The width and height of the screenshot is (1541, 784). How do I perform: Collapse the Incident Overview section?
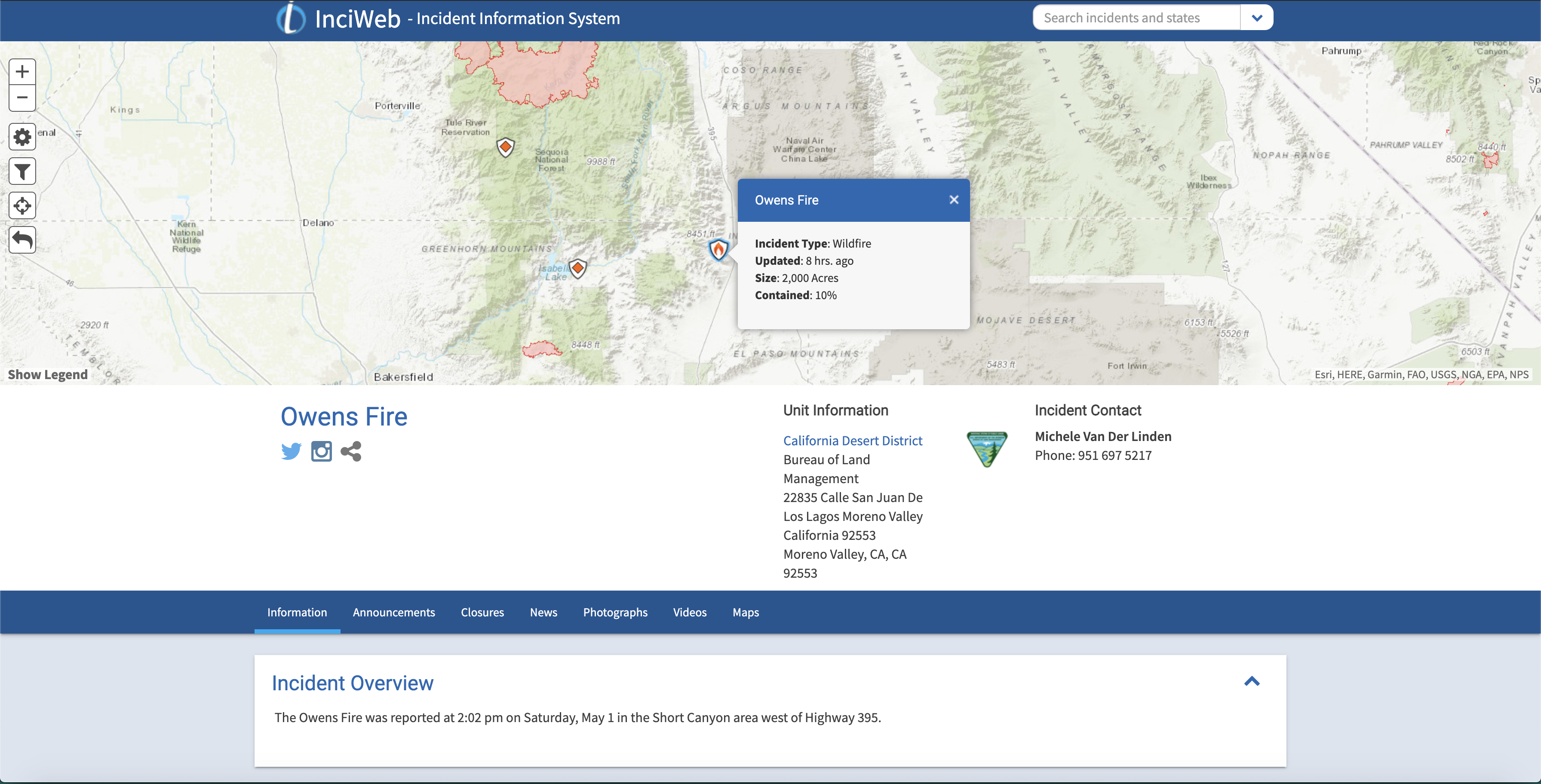(x=1252, y=682)
